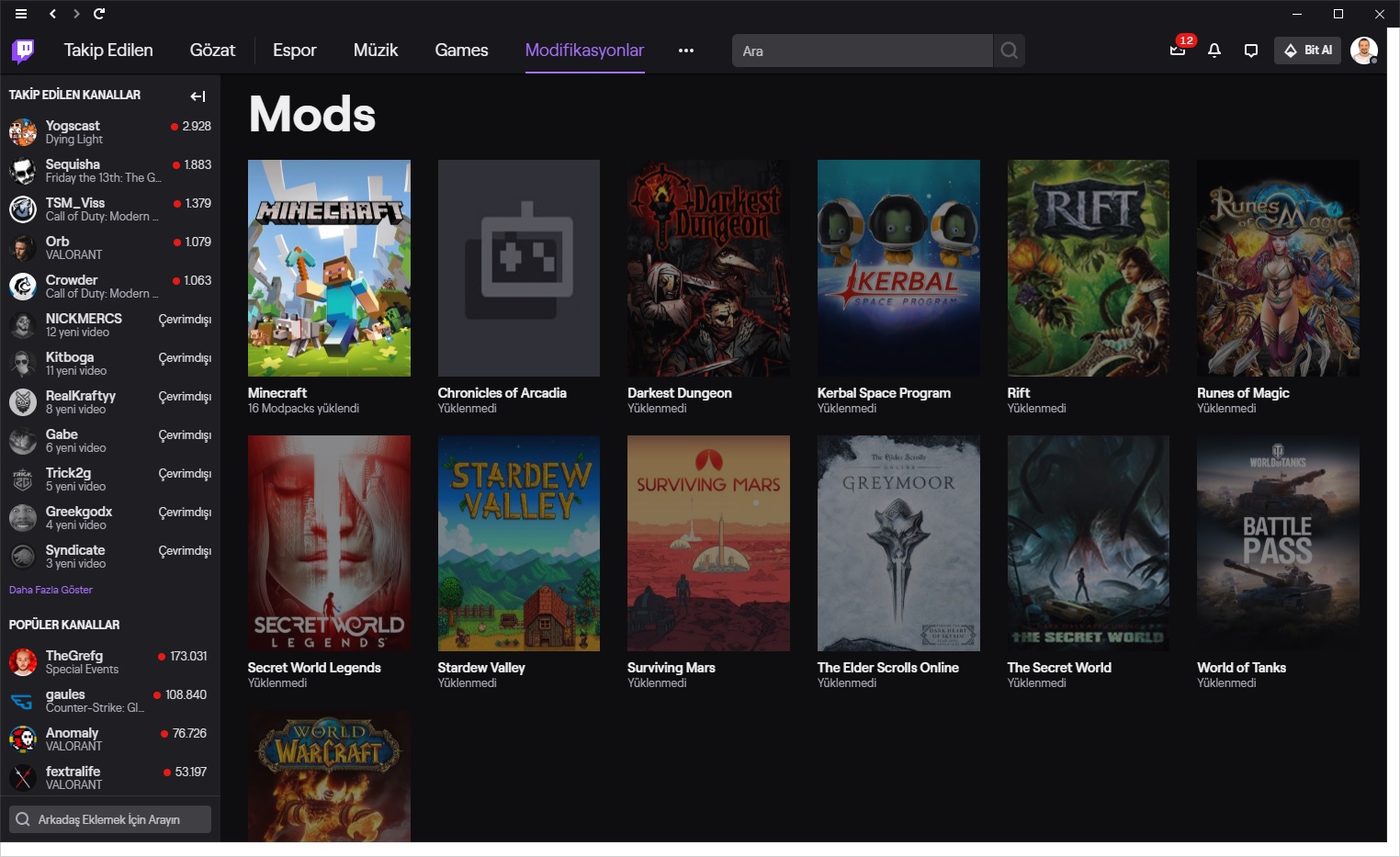This screenshot has height=857, width=1400.
Task: Open the more options three-dots menu
Action: coord(686,51)
